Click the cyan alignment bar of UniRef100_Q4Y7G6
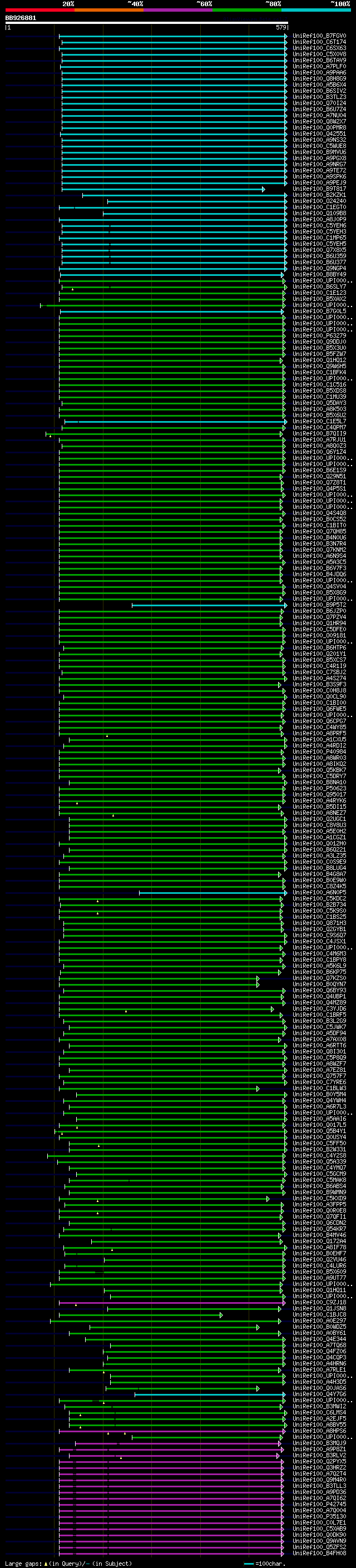 (x=210, y=1394)
